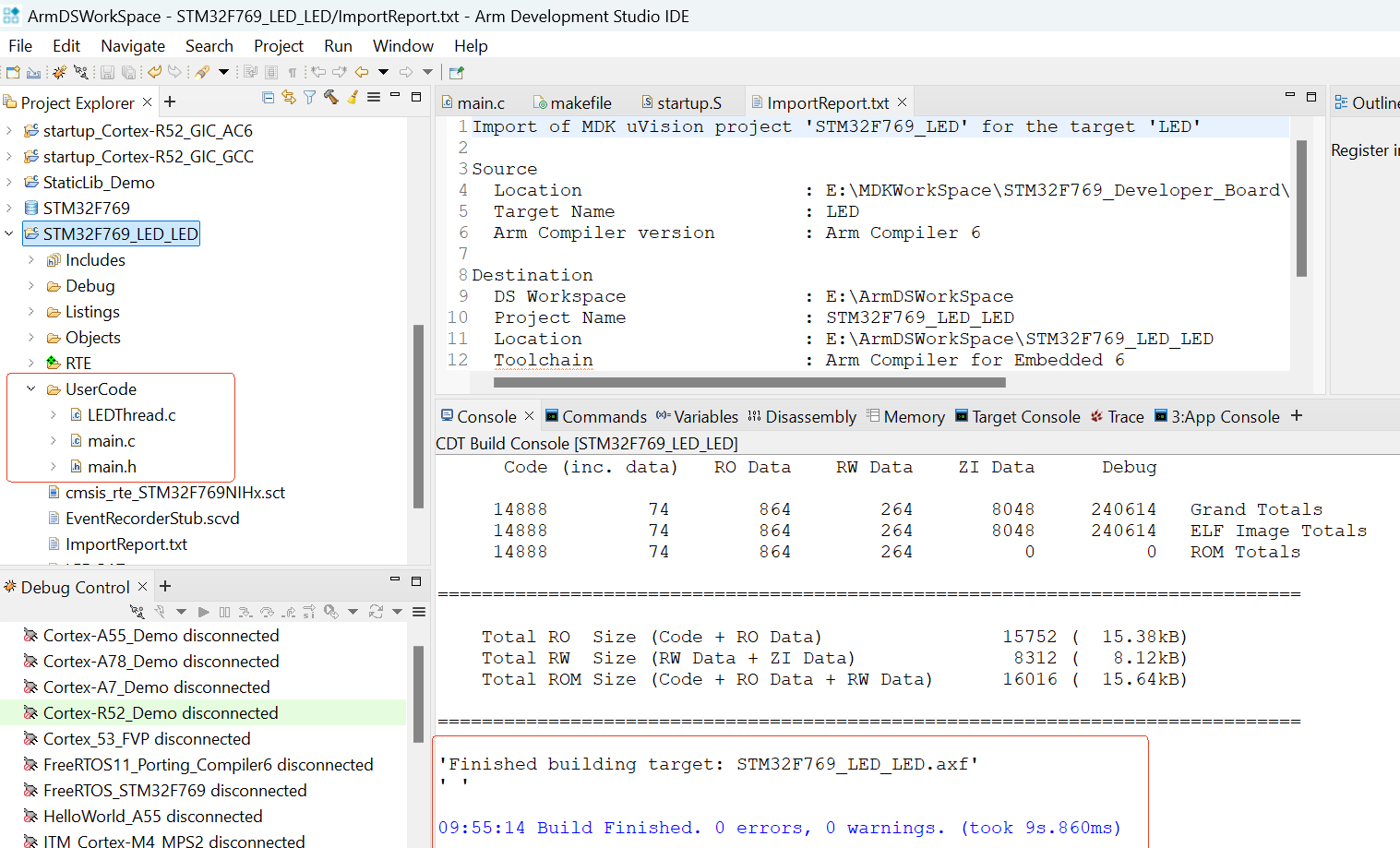Expand the Debug folder in project tree
1400x848 pixels.
31,286
